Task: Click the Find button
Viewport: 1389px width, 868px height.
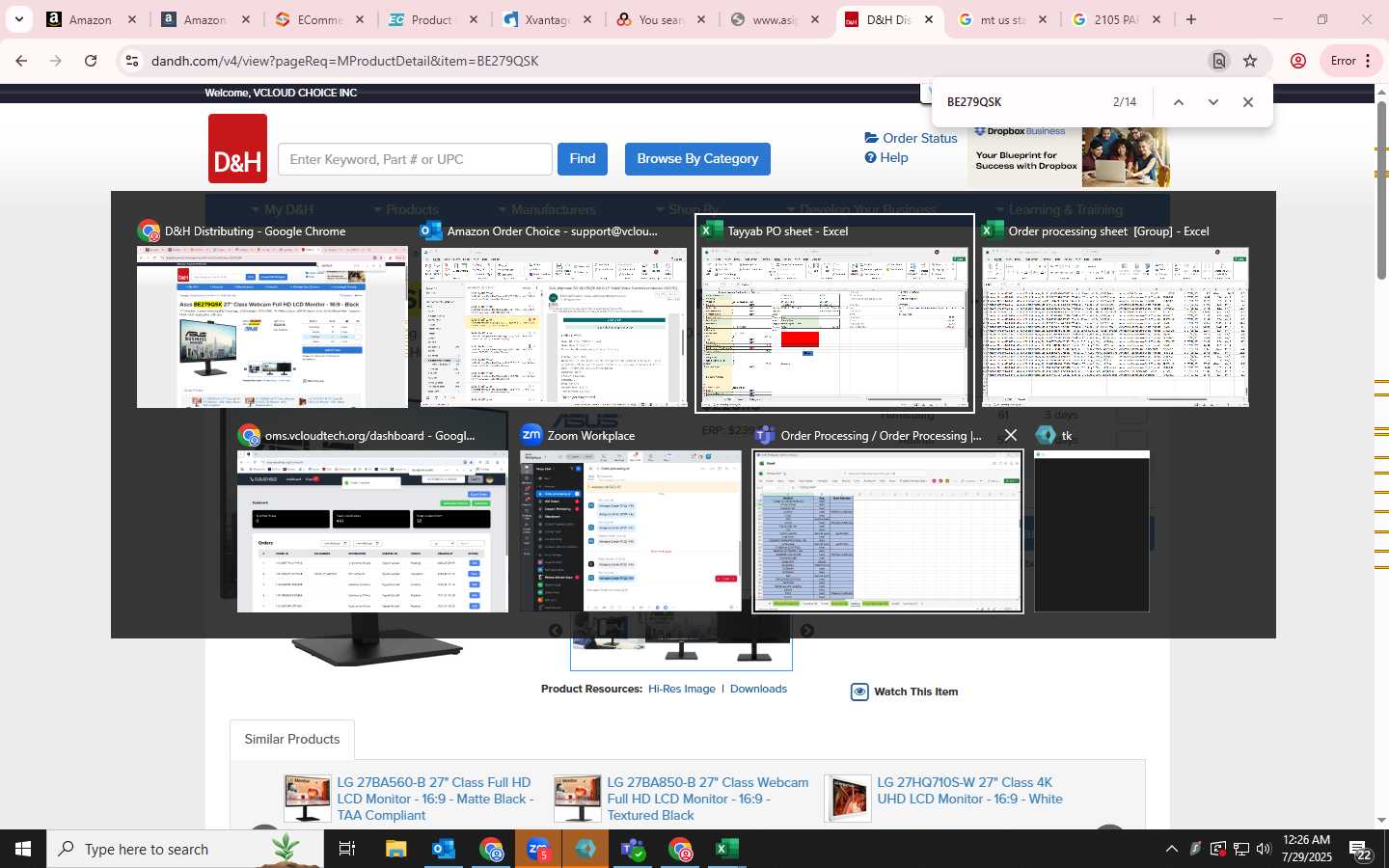Action: (x=583, y=159)
